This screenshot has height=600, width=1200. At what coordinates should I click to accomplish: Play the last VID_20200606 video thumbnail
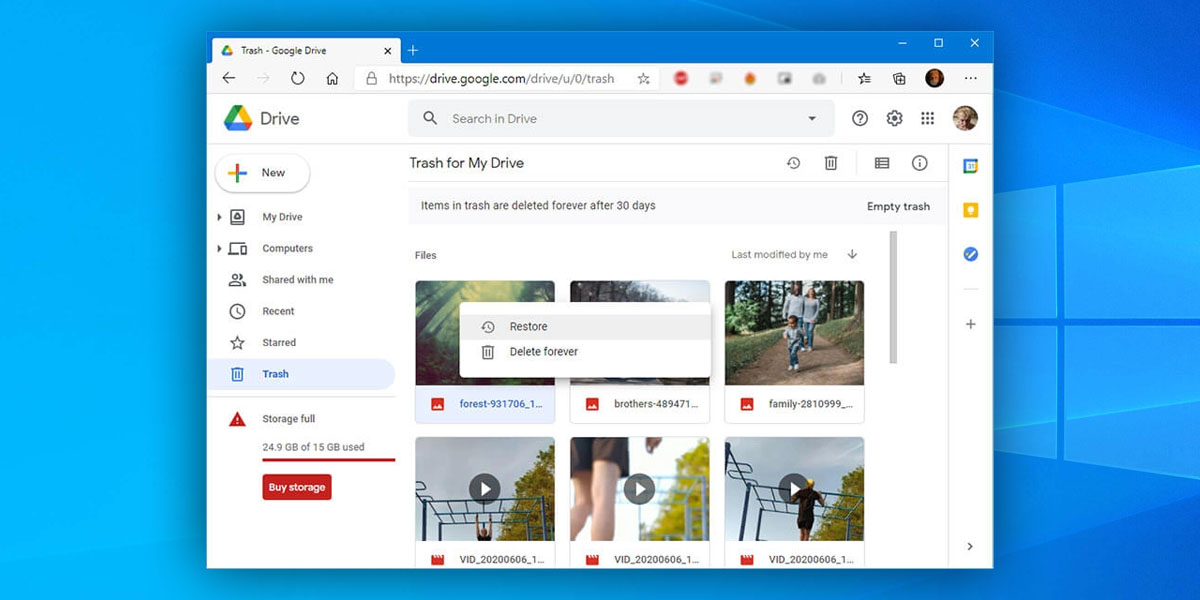point(794,489)
